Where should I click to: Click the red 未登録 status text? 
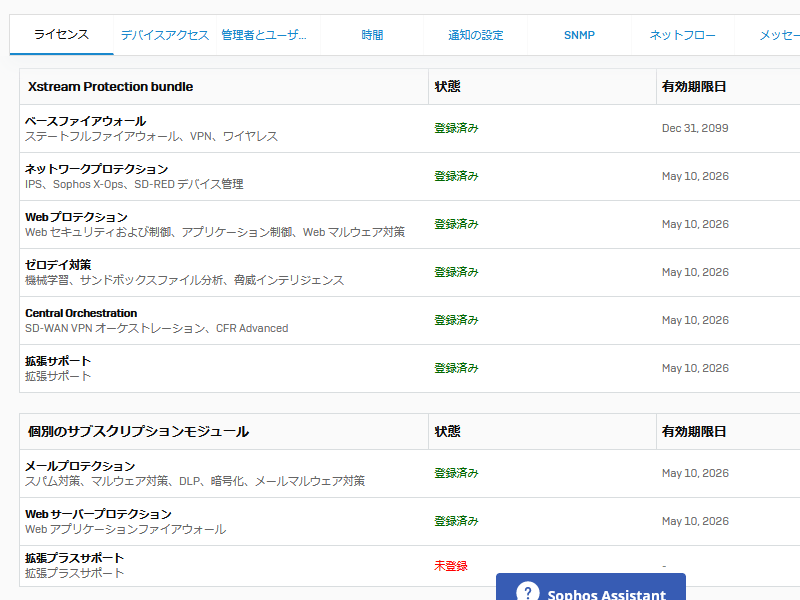[450, 566]
